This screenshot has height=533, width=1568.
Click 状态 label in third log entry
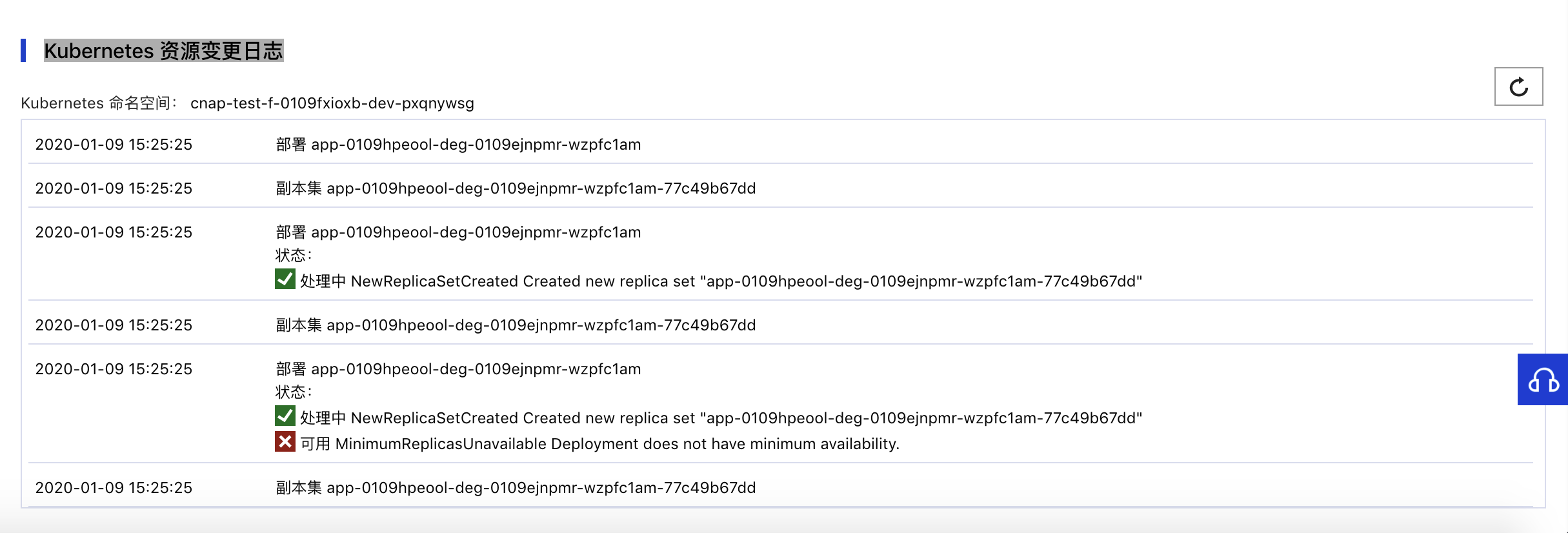coord(294,256)
